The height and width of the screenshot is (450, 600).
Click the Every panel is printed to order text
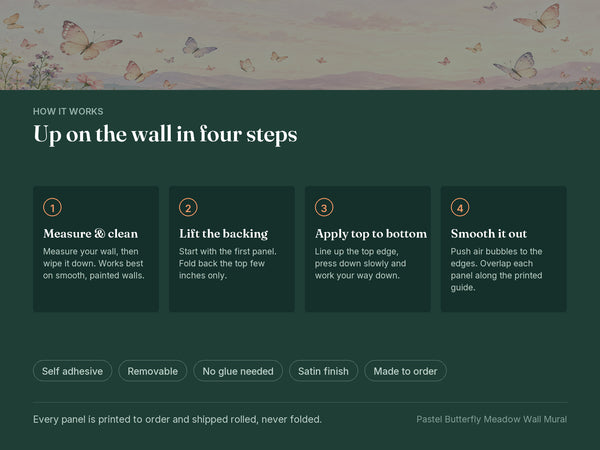coord(177,419)
